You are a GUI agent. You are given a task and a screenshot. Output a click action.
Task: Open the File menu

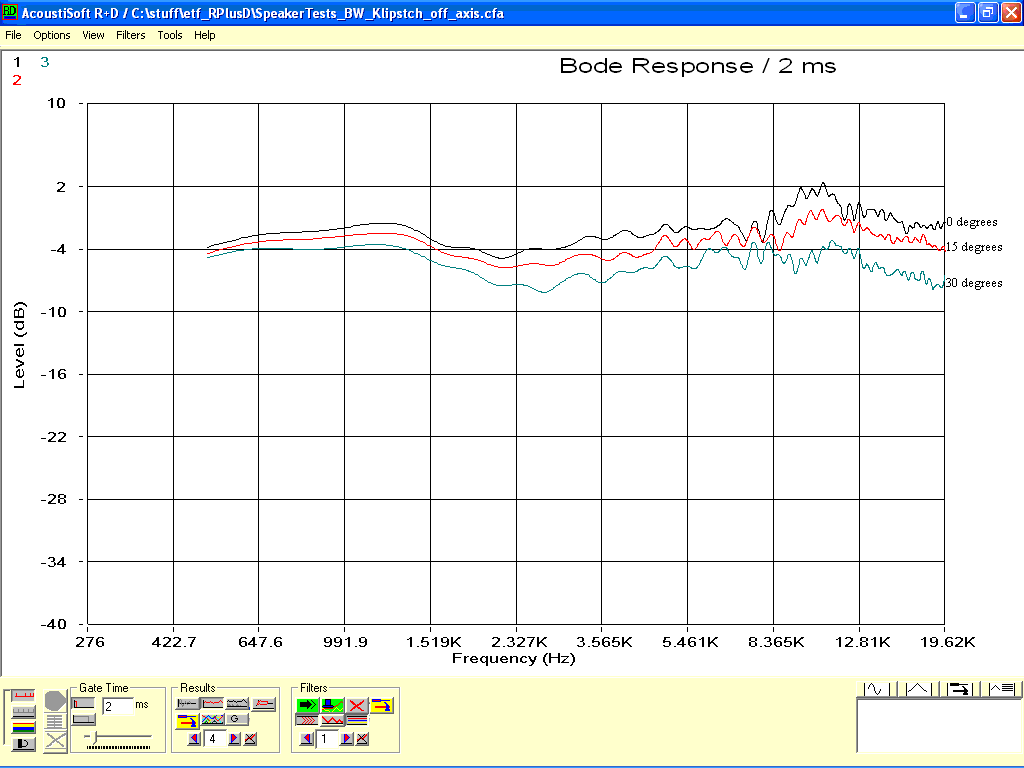pos(13,35)
